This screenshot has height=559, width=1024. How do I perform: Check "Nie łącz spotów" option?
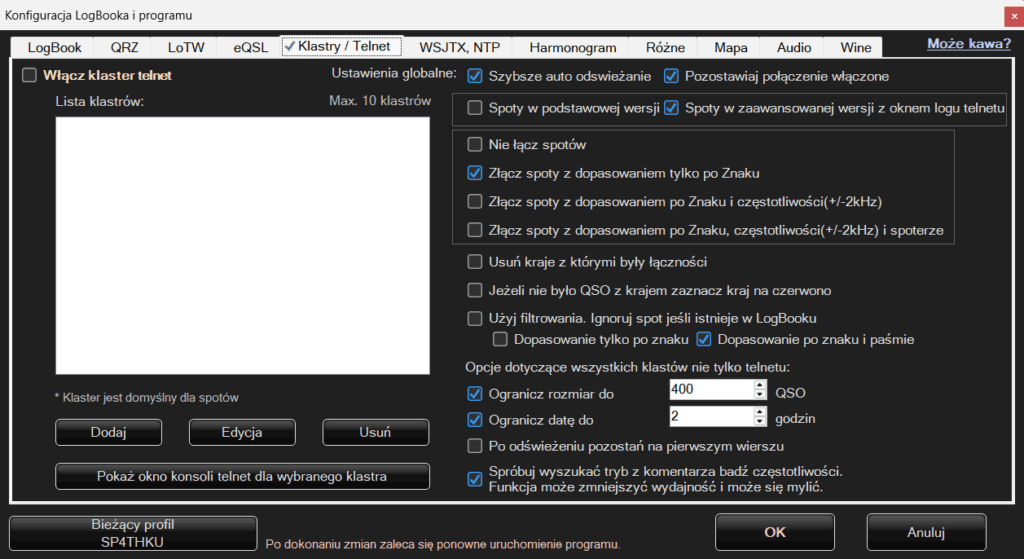point(475,144)
